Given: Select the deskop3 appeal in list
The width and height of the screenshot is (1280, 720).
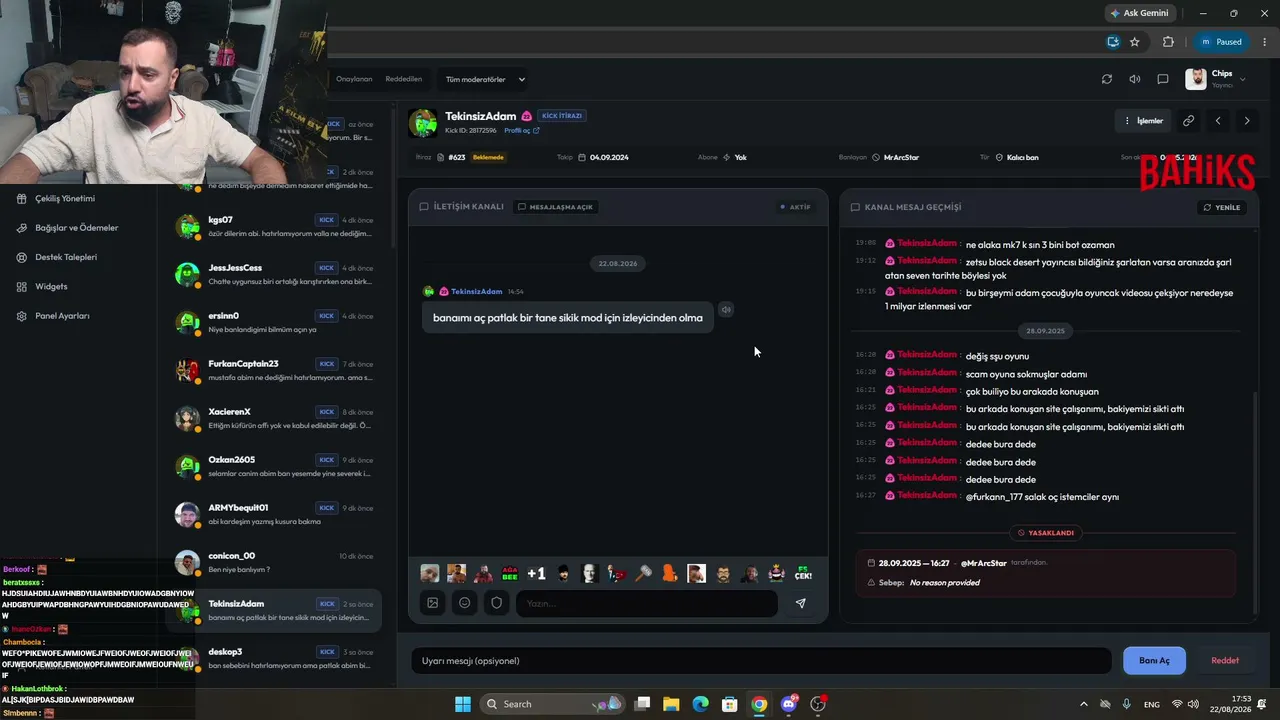Looking at the screenshot, I should pos(274,659).
